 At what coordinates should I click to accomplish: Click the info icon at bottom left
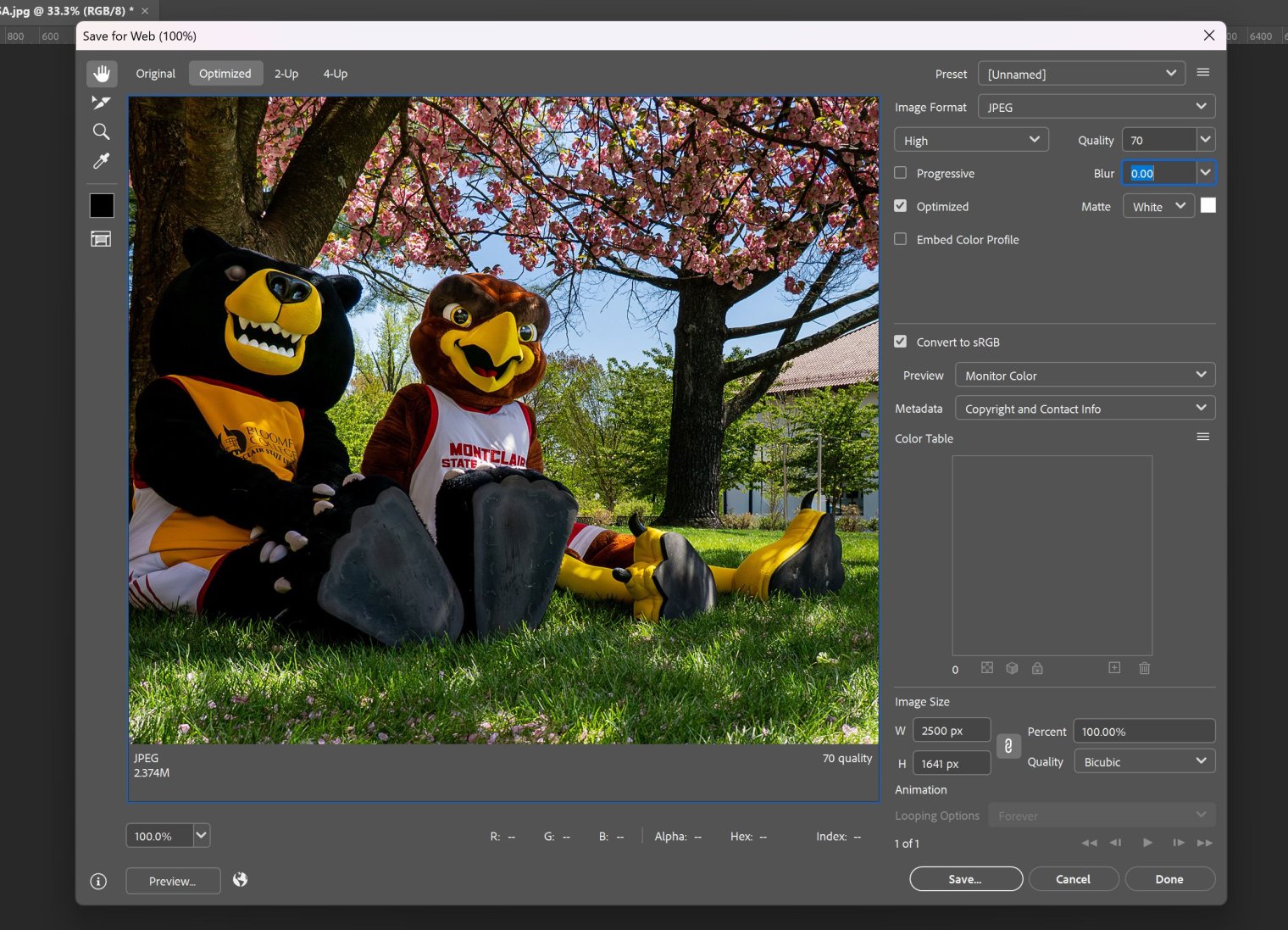click(x=98, y=881)
